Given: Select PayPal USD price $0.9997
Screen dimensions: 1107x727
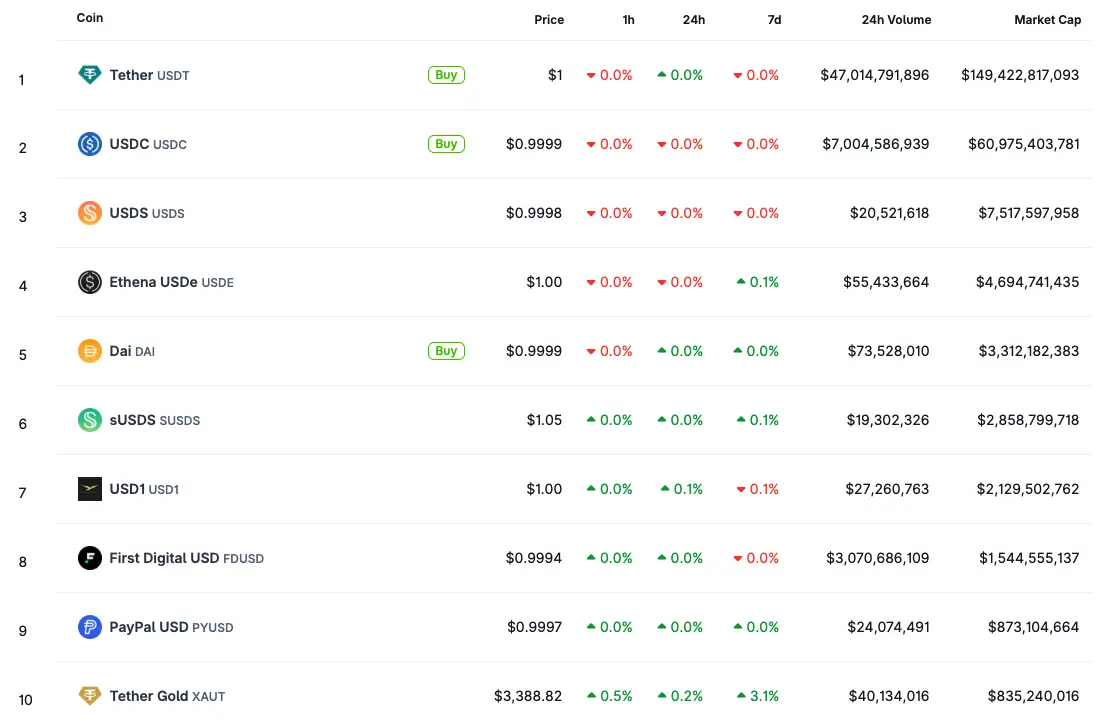Looking at the screenshot, I should click(x=534, y=627).
